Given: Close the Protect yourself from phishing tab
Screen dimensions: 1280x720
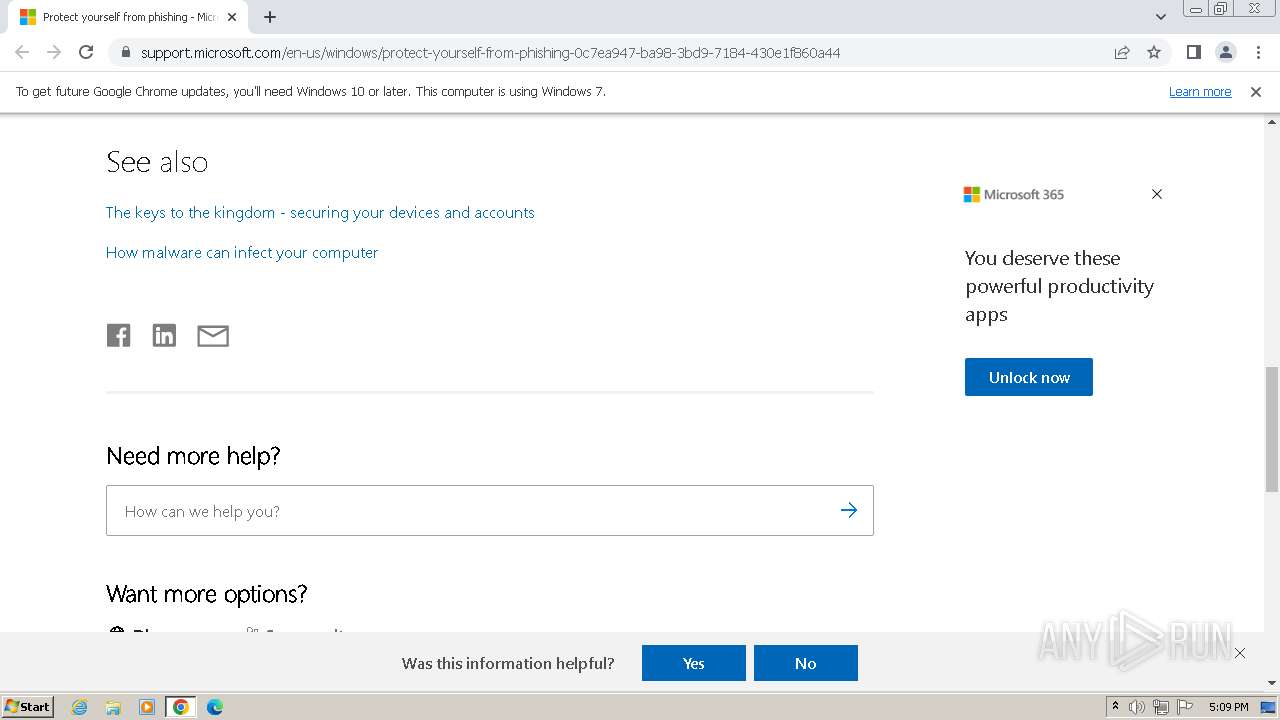Looking at the screenshot, I should click(232, 17).
